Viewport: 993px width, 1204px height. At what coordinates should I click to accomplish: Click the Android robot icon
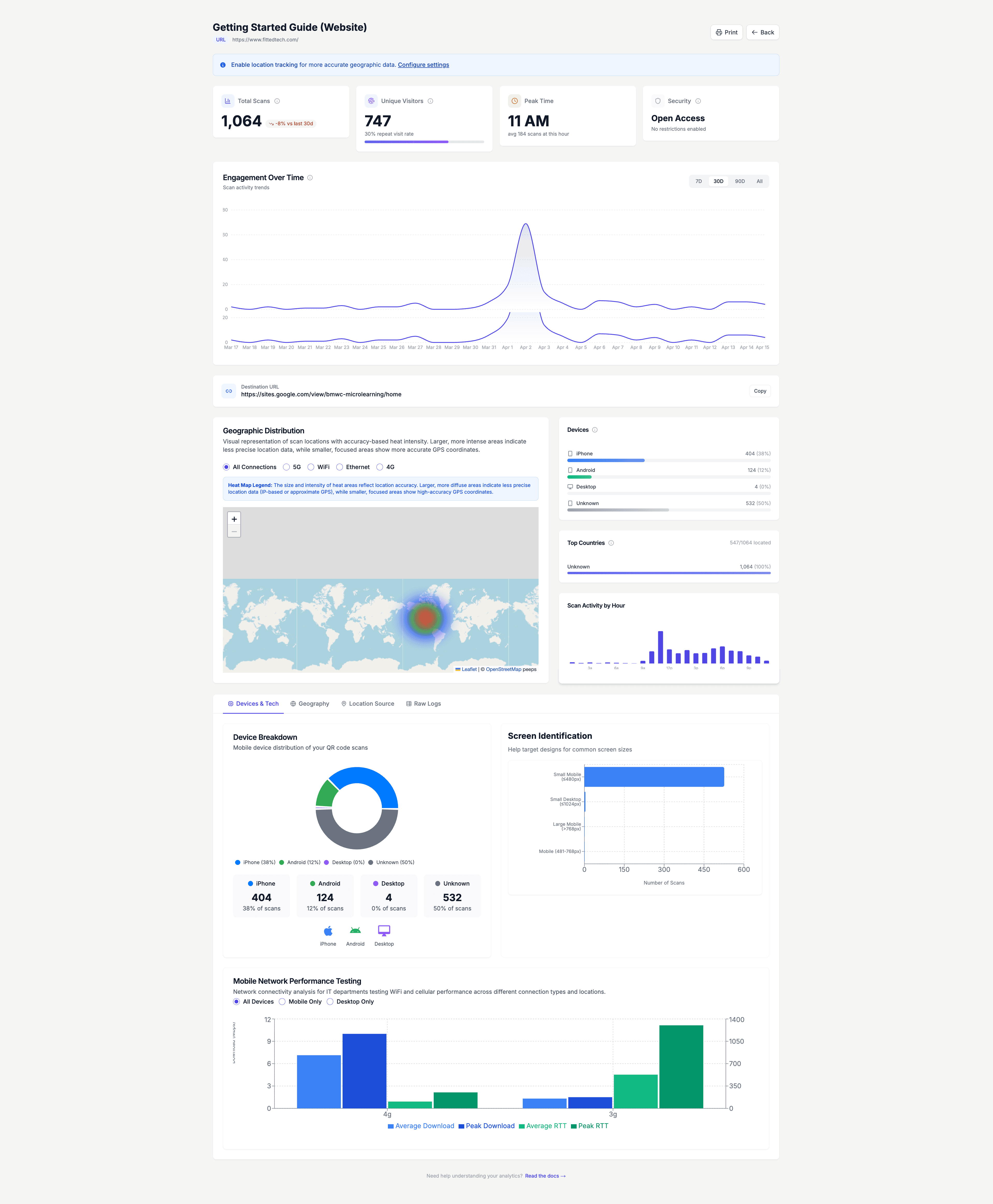tap(355, 930)
